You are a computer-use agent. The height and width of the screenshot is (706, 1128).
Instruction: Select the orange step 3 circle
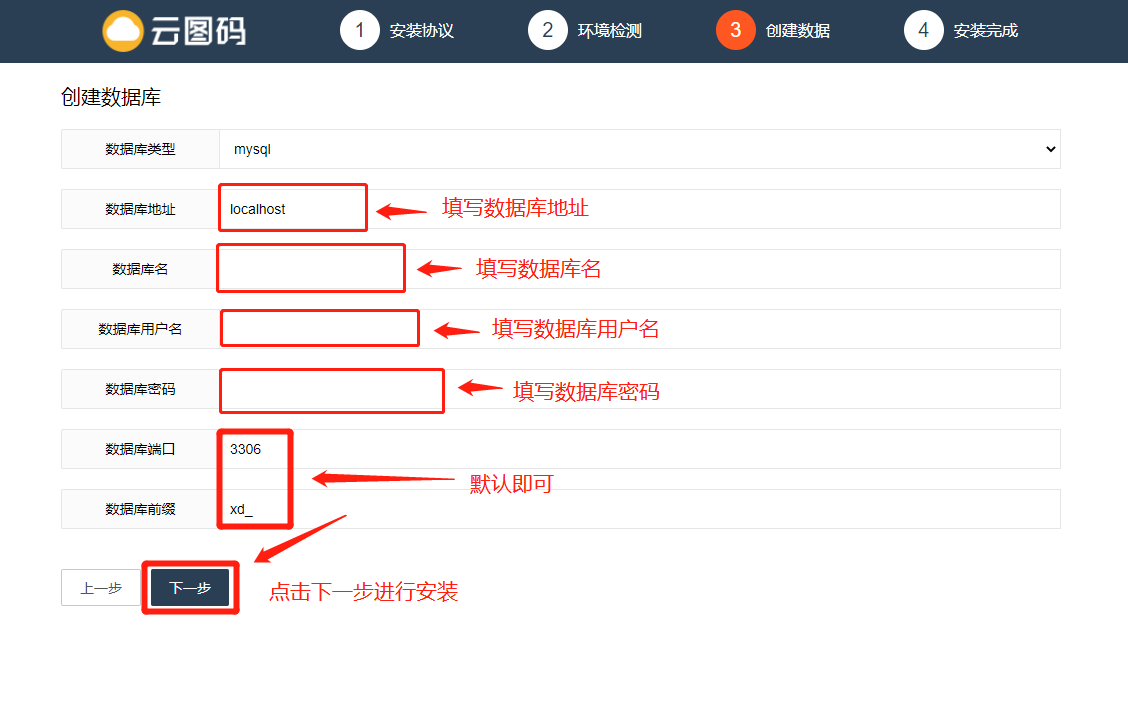735,30
